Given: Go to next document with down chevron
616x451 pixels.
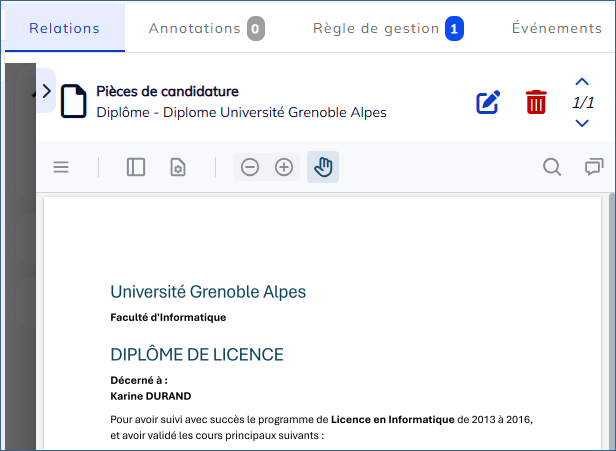Looking at the screenshot, I should [582, 123].
